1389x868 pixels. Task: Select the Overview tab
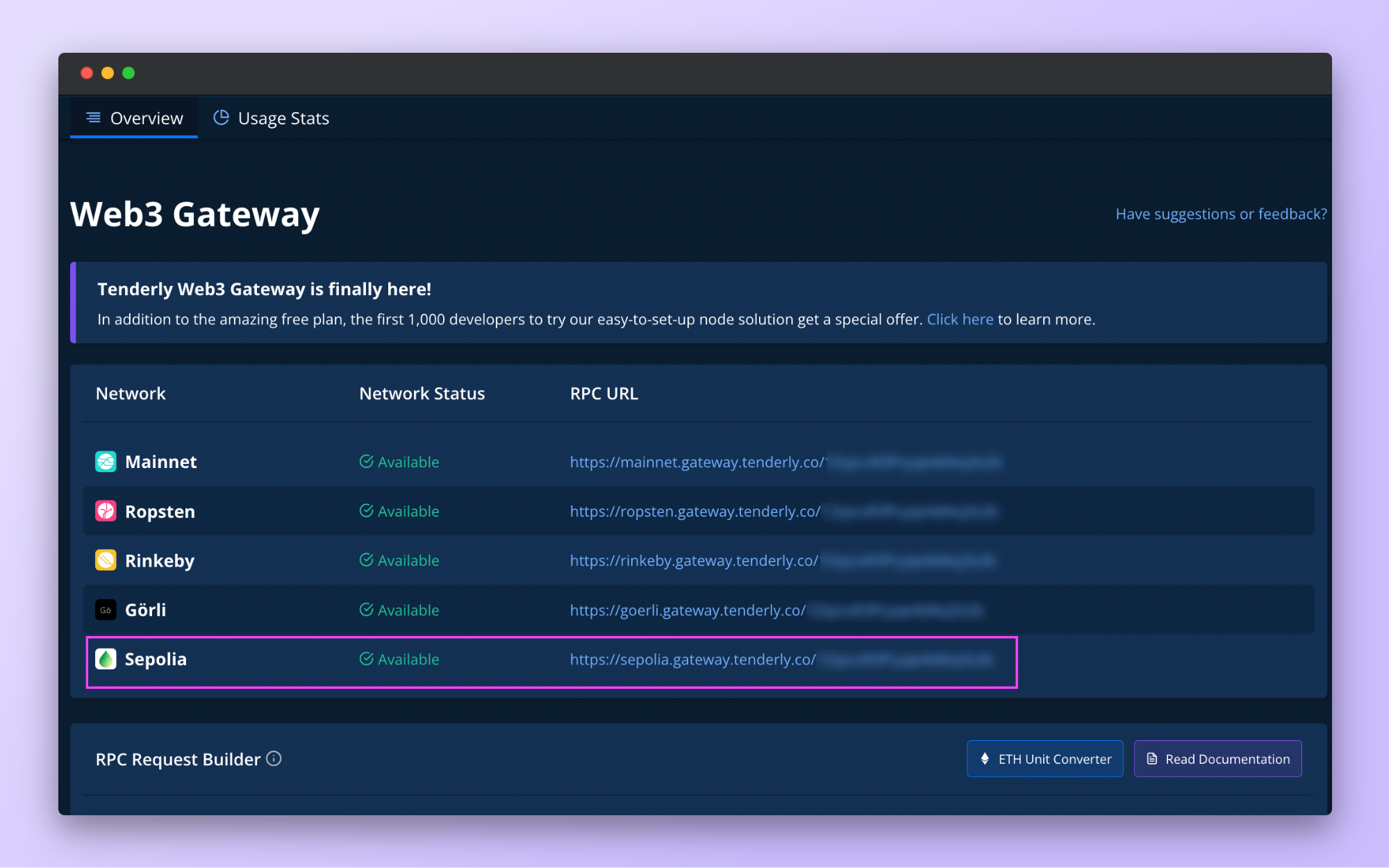pos(147,119)
